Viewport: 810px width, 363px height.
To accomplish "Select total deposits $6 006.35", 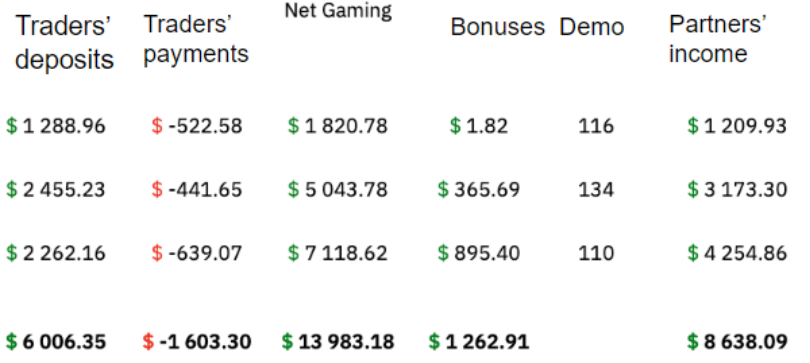I will point(56,341).
